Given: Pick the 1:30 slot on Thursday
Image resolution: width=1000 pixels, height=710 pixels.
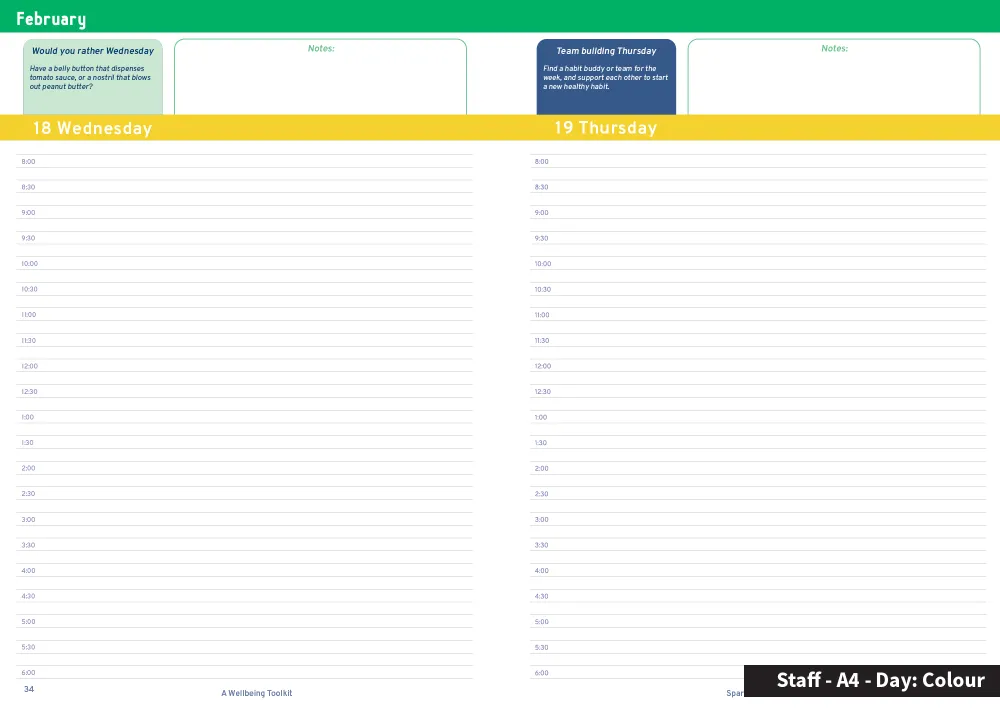Looking at the screenshot, I should (758, 443).
